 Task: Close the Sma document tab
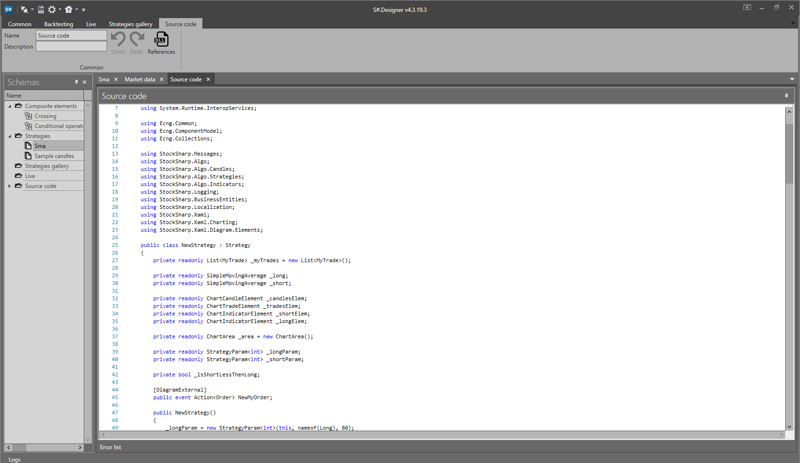click(116, 79)
